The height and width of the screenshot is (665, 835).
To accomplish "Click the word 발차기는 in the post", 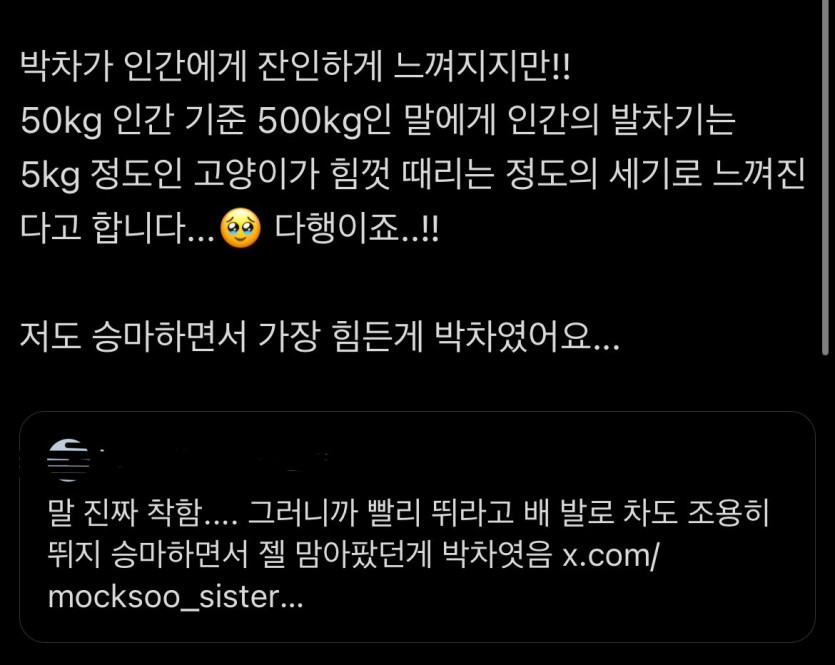I will coord(673,120).
